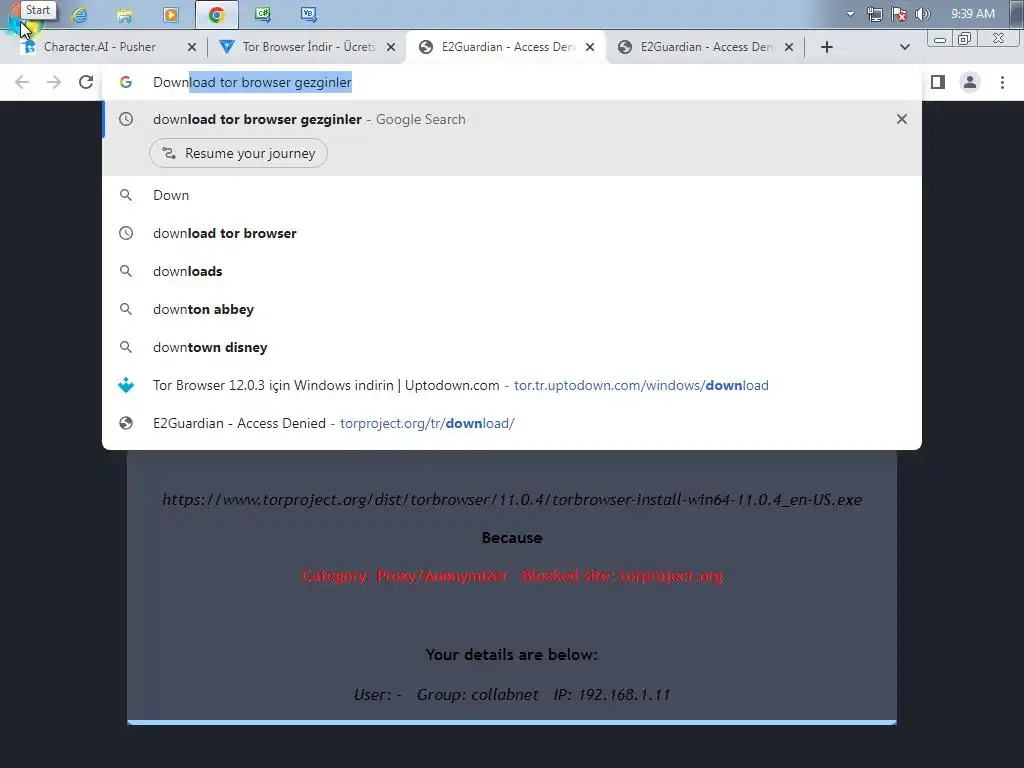Show hidden system tray icons arrow
Image resolution: width=1024 pixels, height=768 pixels.
[x=850, y=14]
